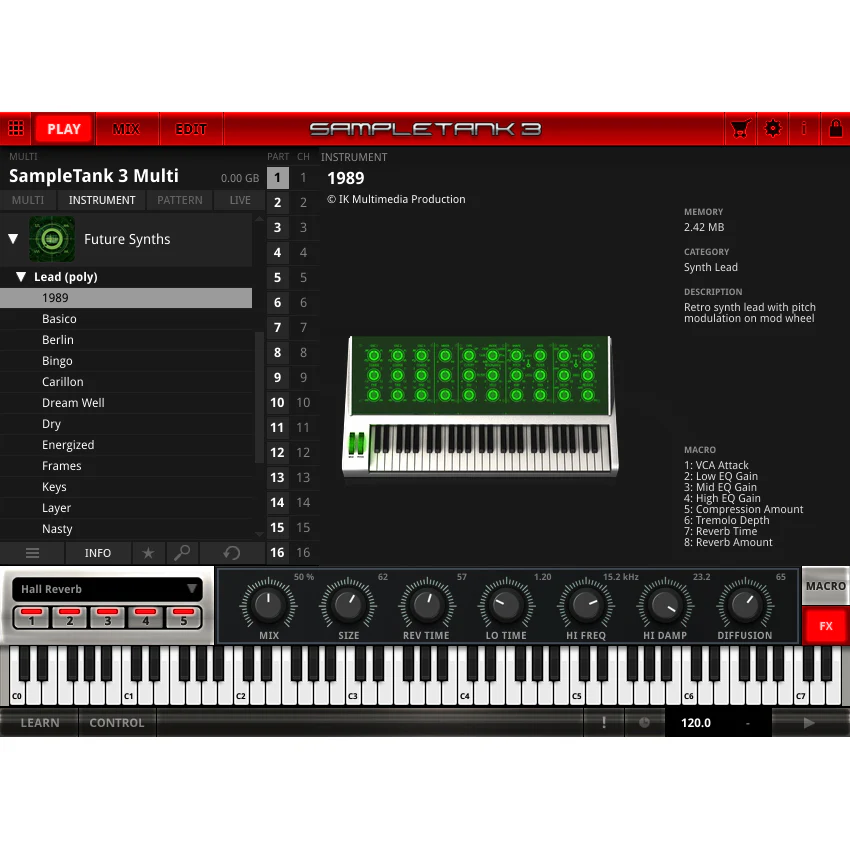Viewport: 850px width, 850px height.
Task: Select the Basico instrument
Action: 126,319
